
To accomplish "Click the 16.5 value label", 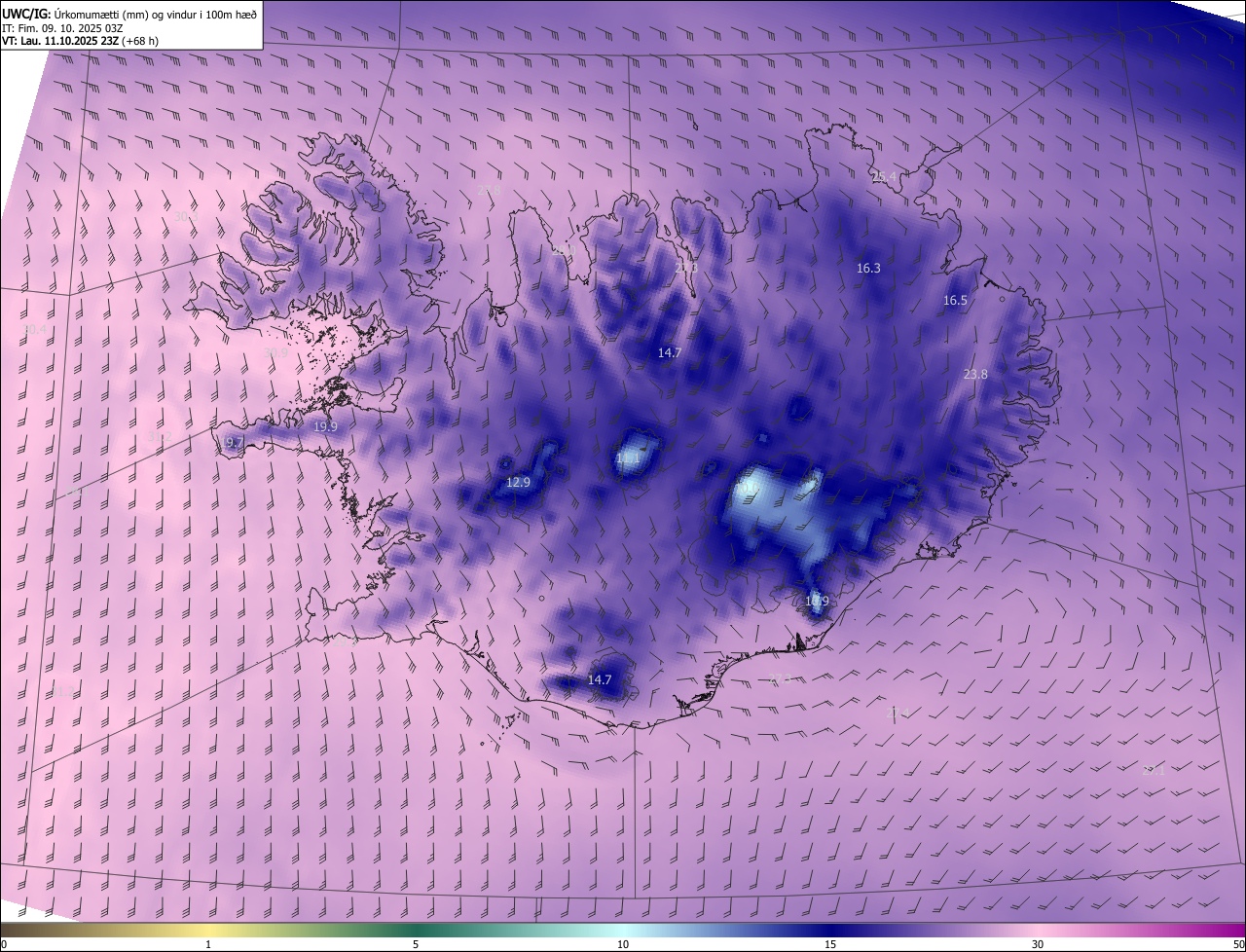I will point(955,300).
